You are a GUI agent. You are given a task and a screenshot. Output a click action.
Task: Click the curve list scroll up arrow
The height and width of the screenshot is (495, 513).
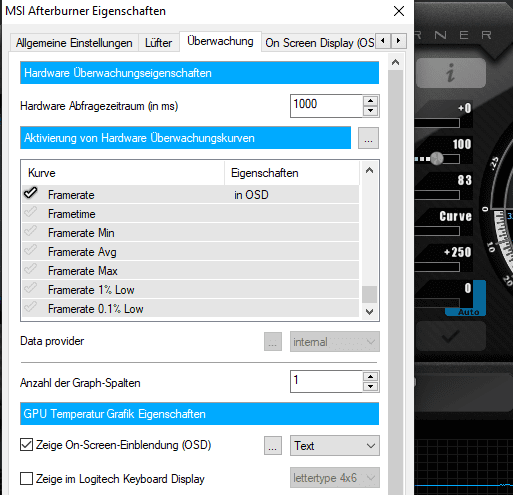(x=369, y=171)
